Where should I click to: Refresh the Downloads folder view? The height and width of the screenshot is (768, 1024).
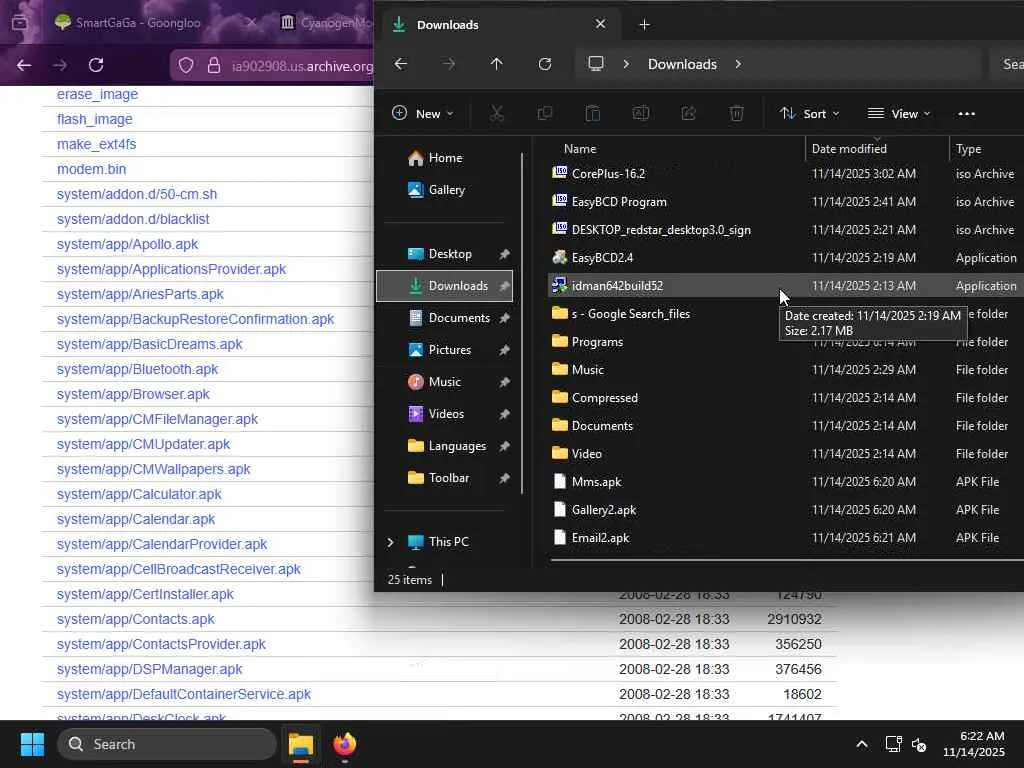(x=545, y=64)
